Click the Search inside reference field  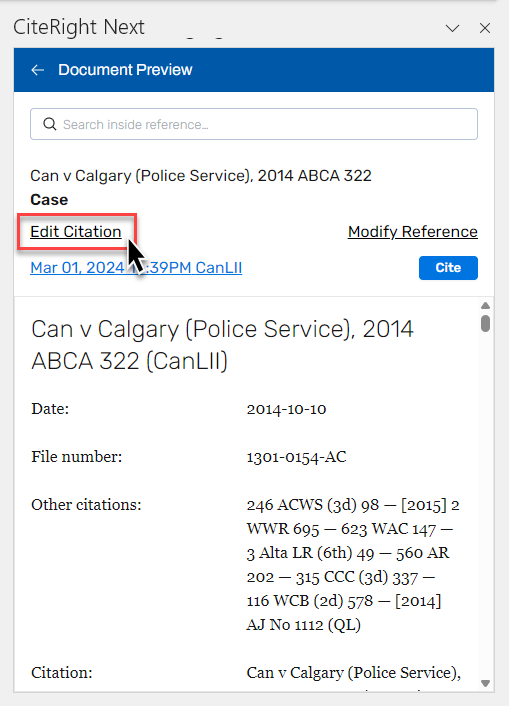[254, 124]
